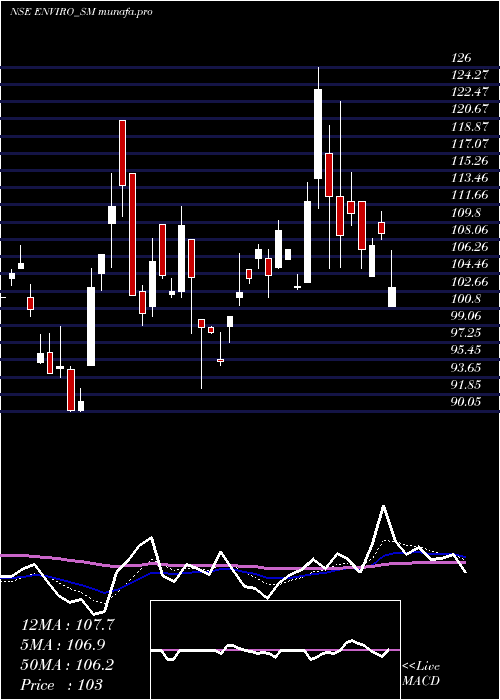The height and width of the screenshot is (700, 500).
Task: Click the 122.47 price level label
Action: pos(470,92)
